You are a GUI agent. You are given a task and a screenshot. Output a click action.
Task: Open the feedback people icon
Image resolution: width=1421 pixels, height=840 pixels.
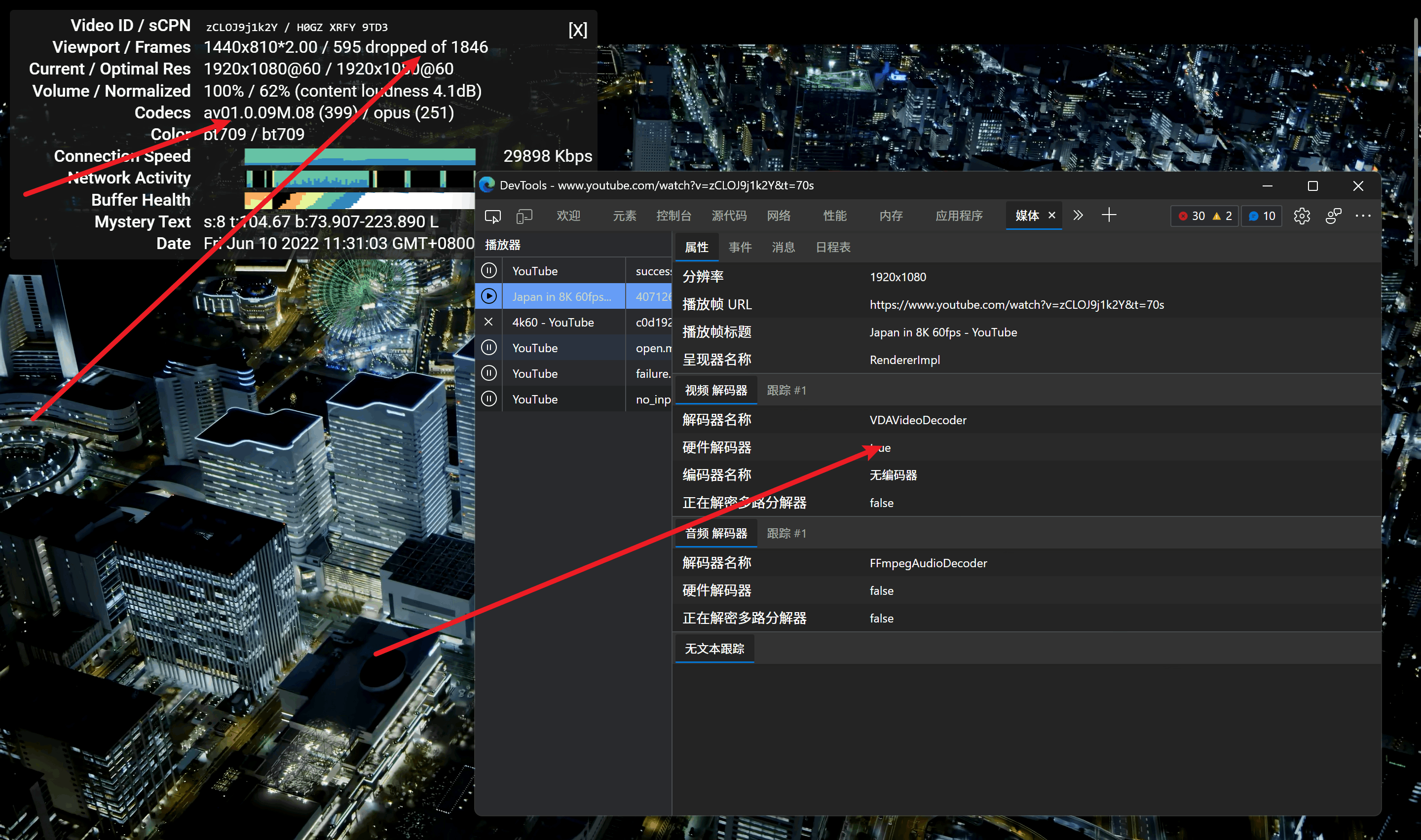pos(1333,216)
